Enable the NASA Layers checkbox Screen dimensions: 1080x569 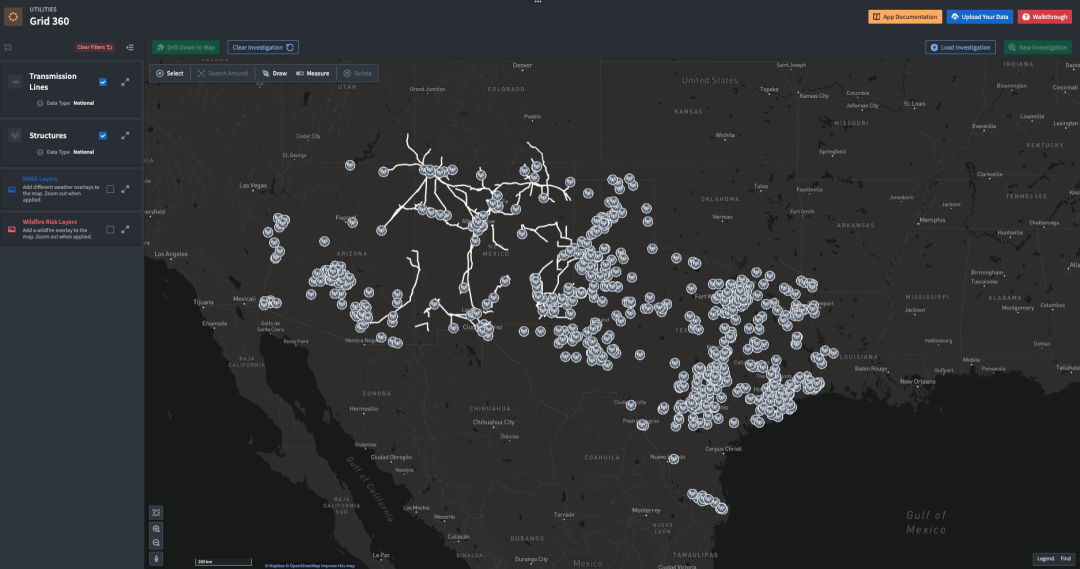coord(110,188)
